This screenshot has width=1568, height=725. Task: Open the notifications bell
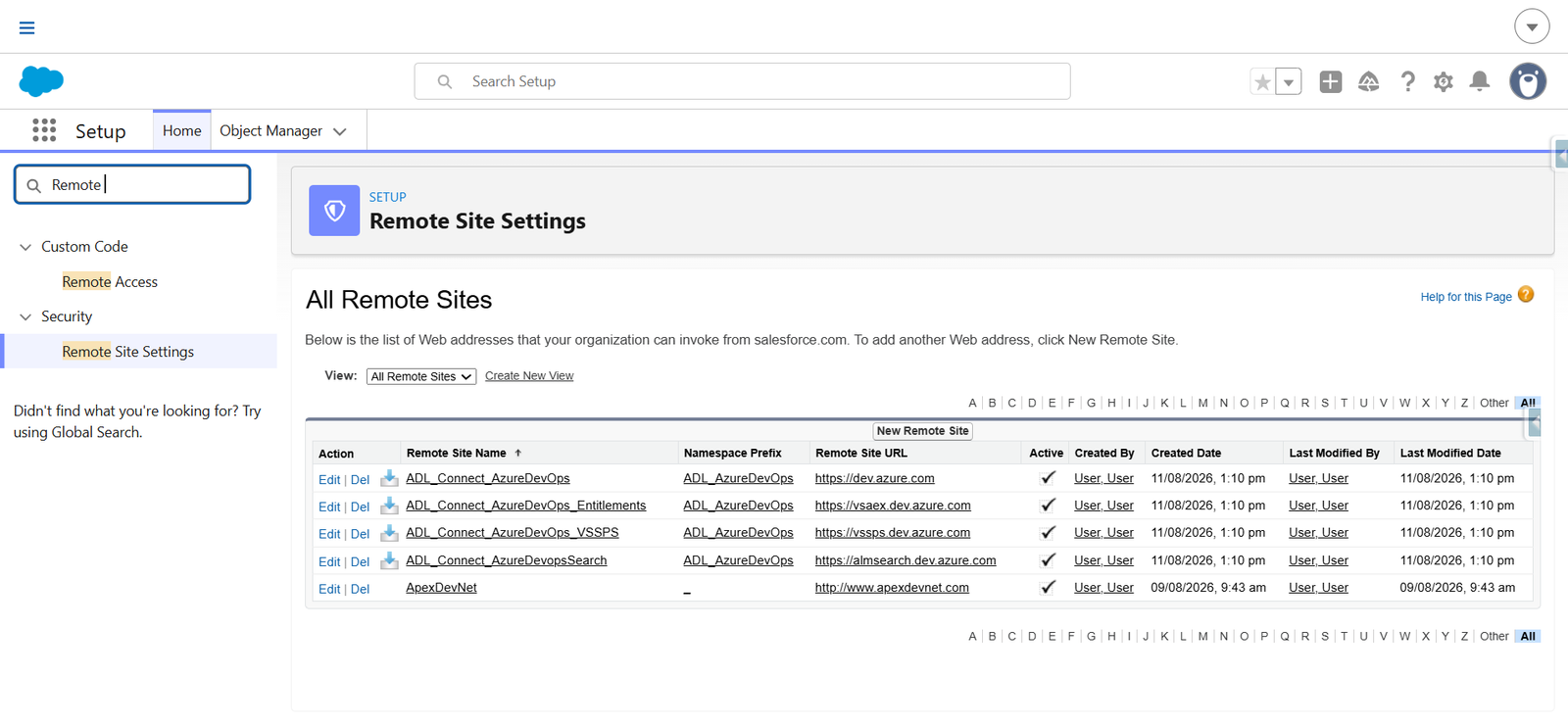pyautogui.click(x=1480, y=82)
